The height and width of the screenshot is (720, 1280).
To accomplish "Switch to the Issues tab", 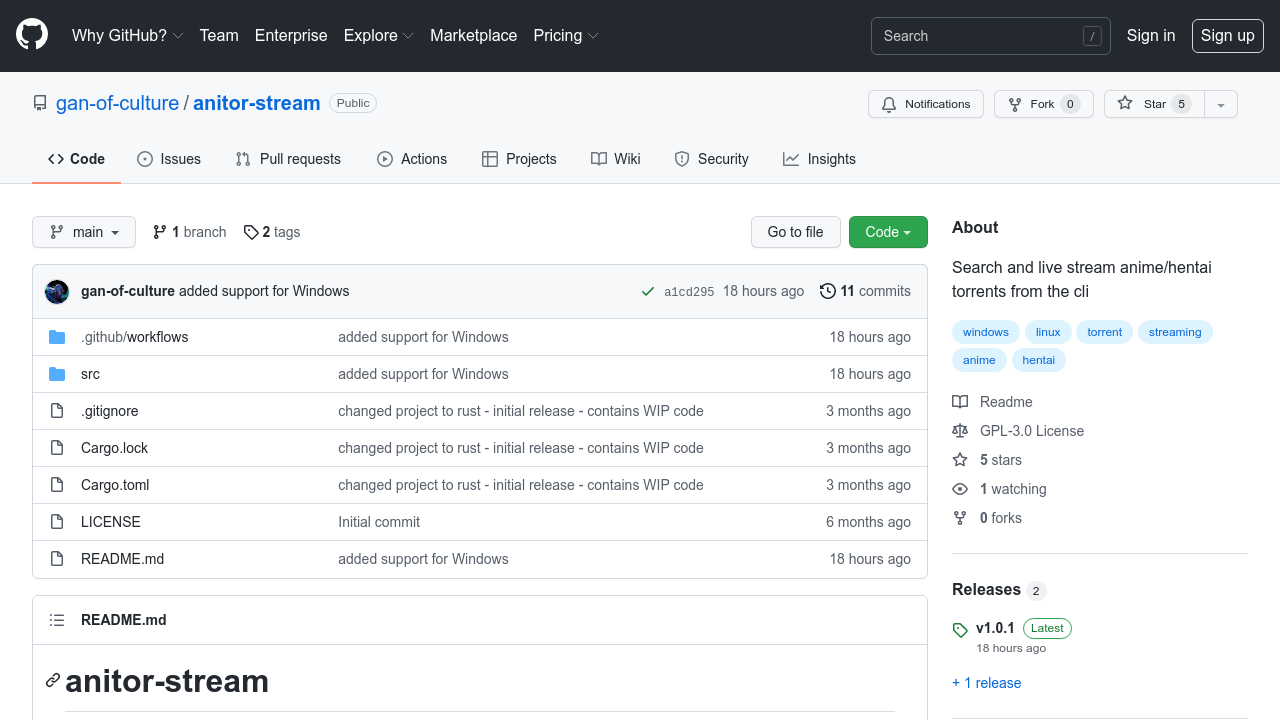I will pyautogui.click(x=169, y=159).
